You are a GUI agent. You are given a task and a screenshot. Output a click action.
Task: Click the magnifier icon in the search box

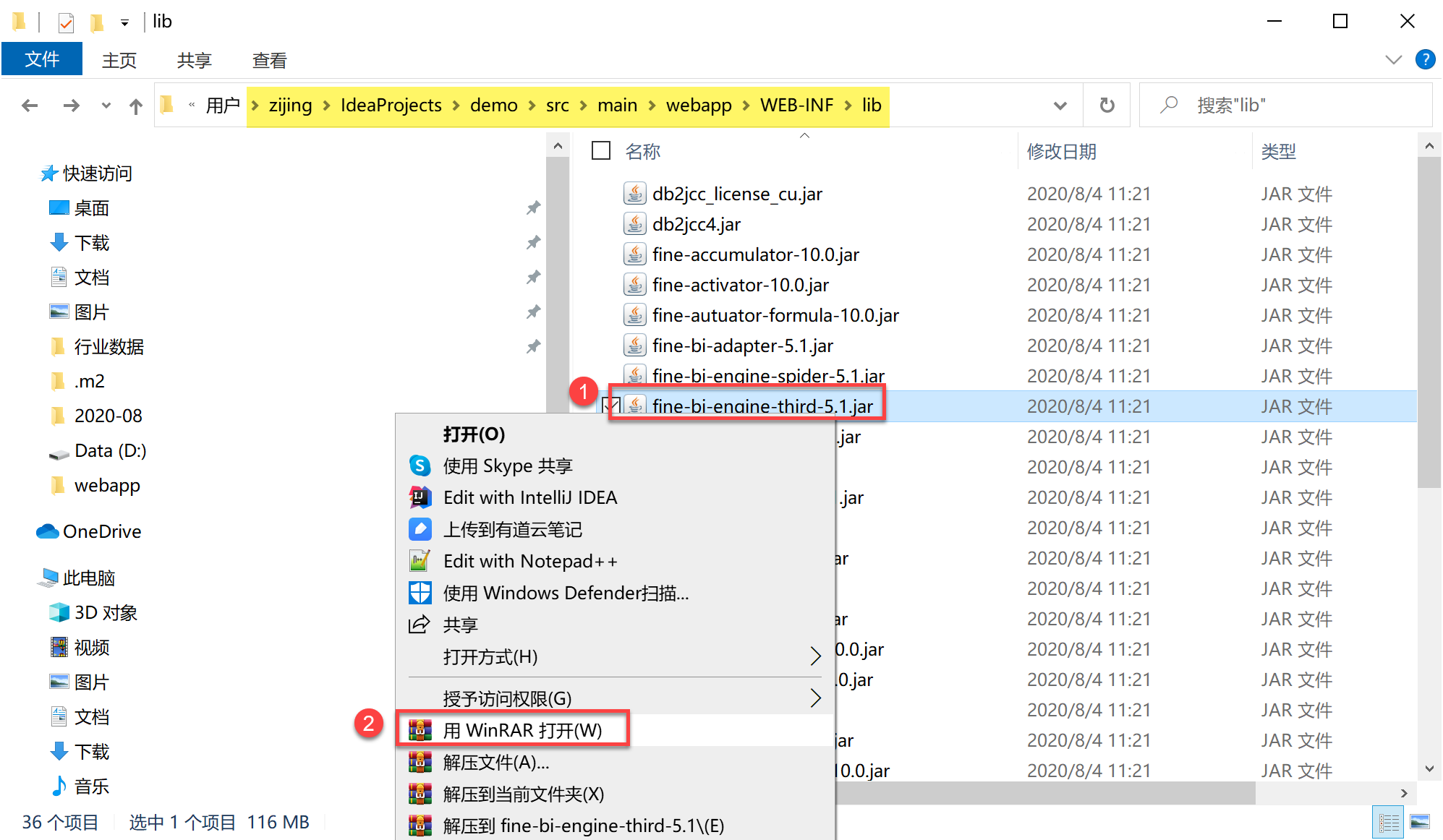(1169, 104)
